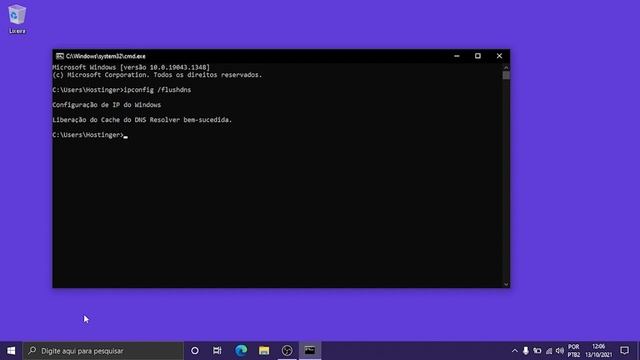640x360 pixels.
Task: Open the notification action center
Action: pos(624,351)
